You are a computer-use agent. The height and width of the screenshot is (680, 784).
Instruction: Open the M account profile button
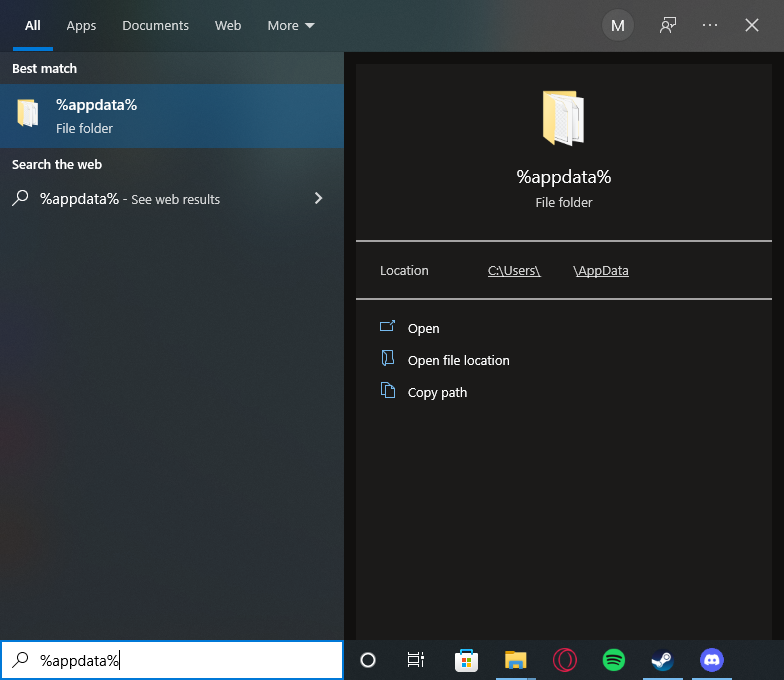pyautogui.click(x=618, y=25)
